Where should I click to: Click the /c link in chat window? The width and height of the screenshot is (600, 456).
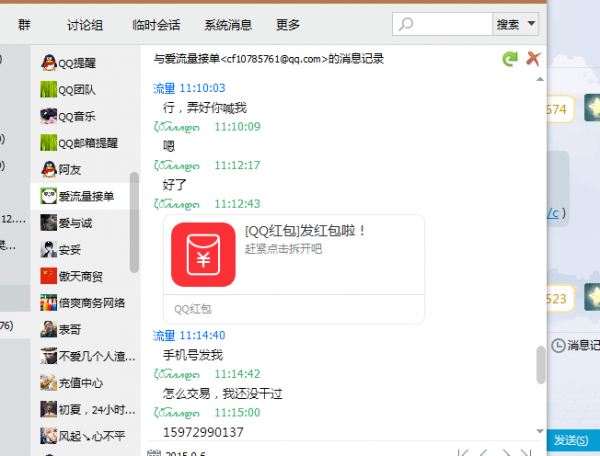[553, 213]
